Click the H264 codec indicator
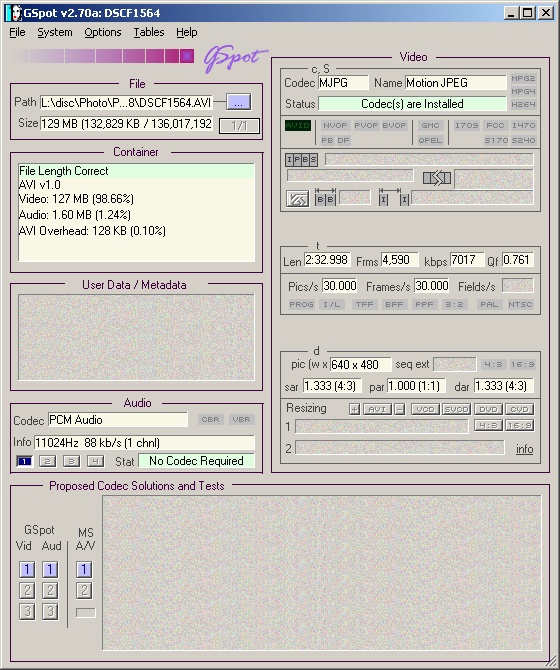This screenshot has width=560, height=670. pos(523,104)
